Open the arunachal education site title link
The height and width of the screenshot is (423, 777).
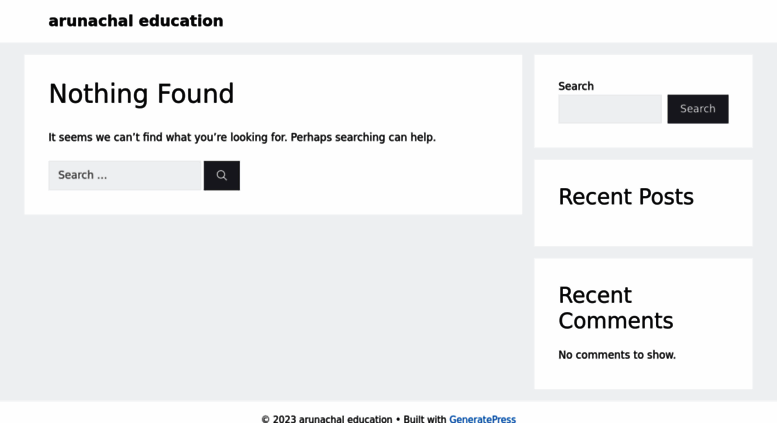point(136,21)
